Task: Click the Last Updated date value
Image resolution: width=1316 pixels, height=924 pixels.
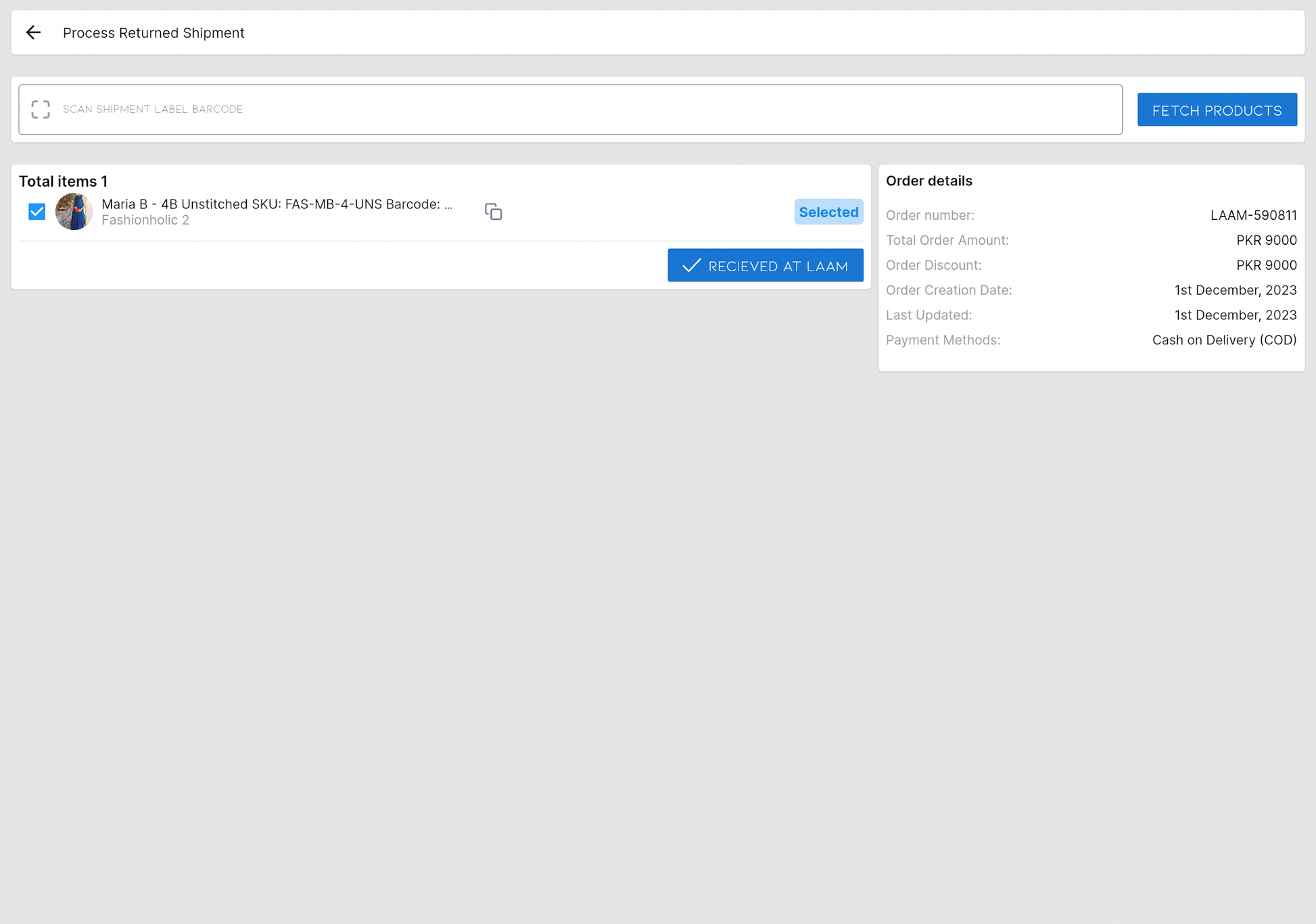Action: 1235,315
